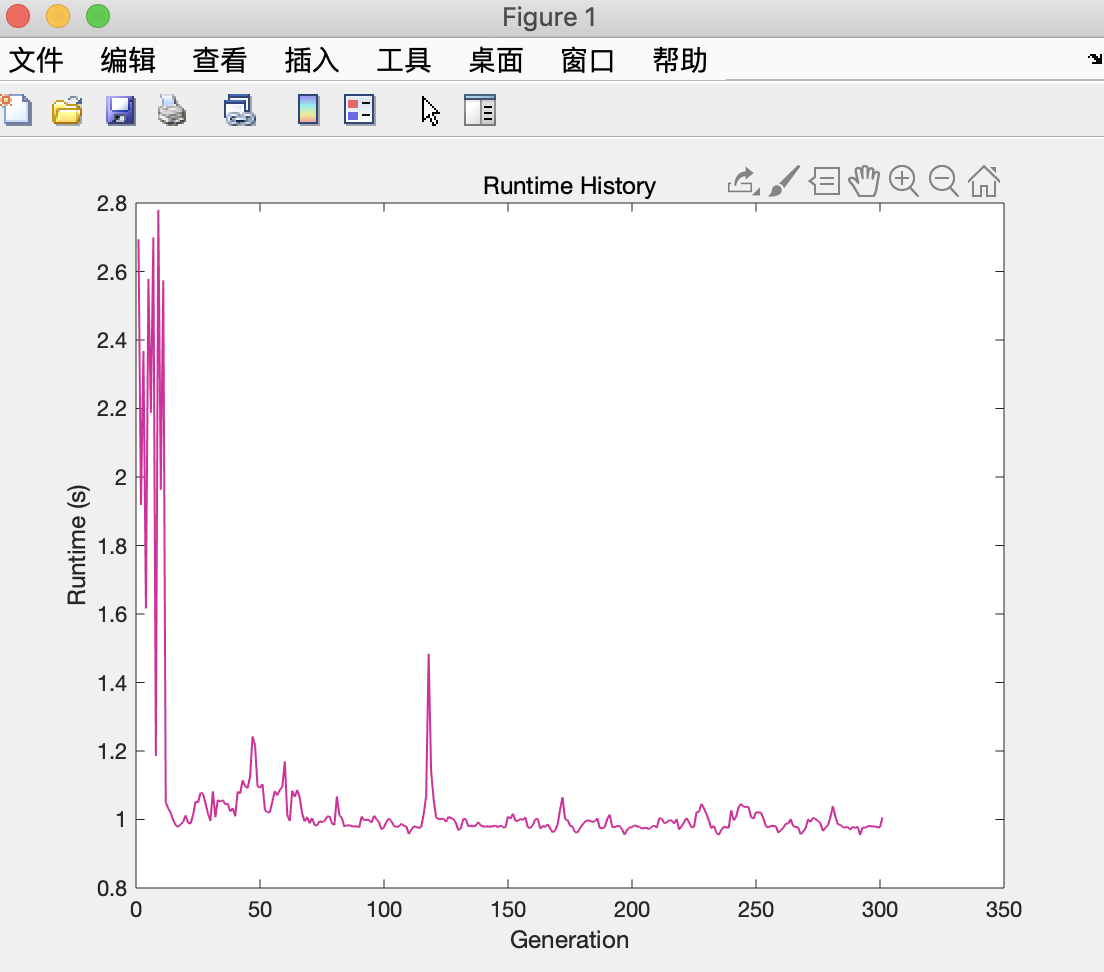Maximize the Figure 1 window
Screen dimensions: 1104x972
(x=98, y=16)
